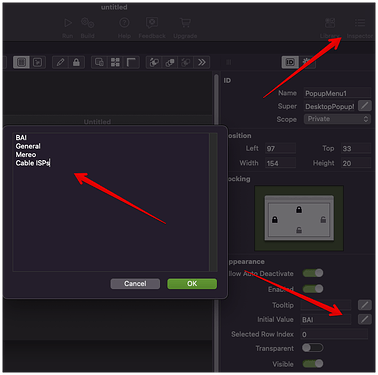Click the Selected Row Index field

[x=334, y=334]
